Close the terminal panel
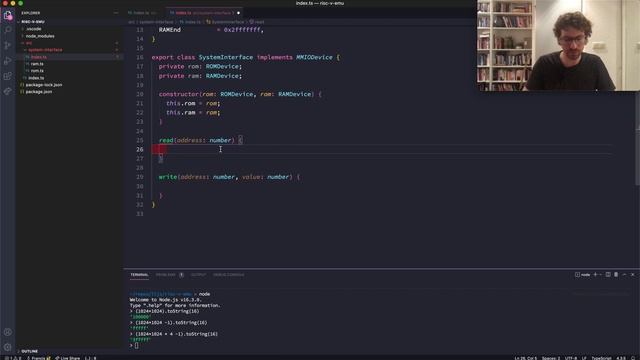640x360 pixels. click(633, 275)
